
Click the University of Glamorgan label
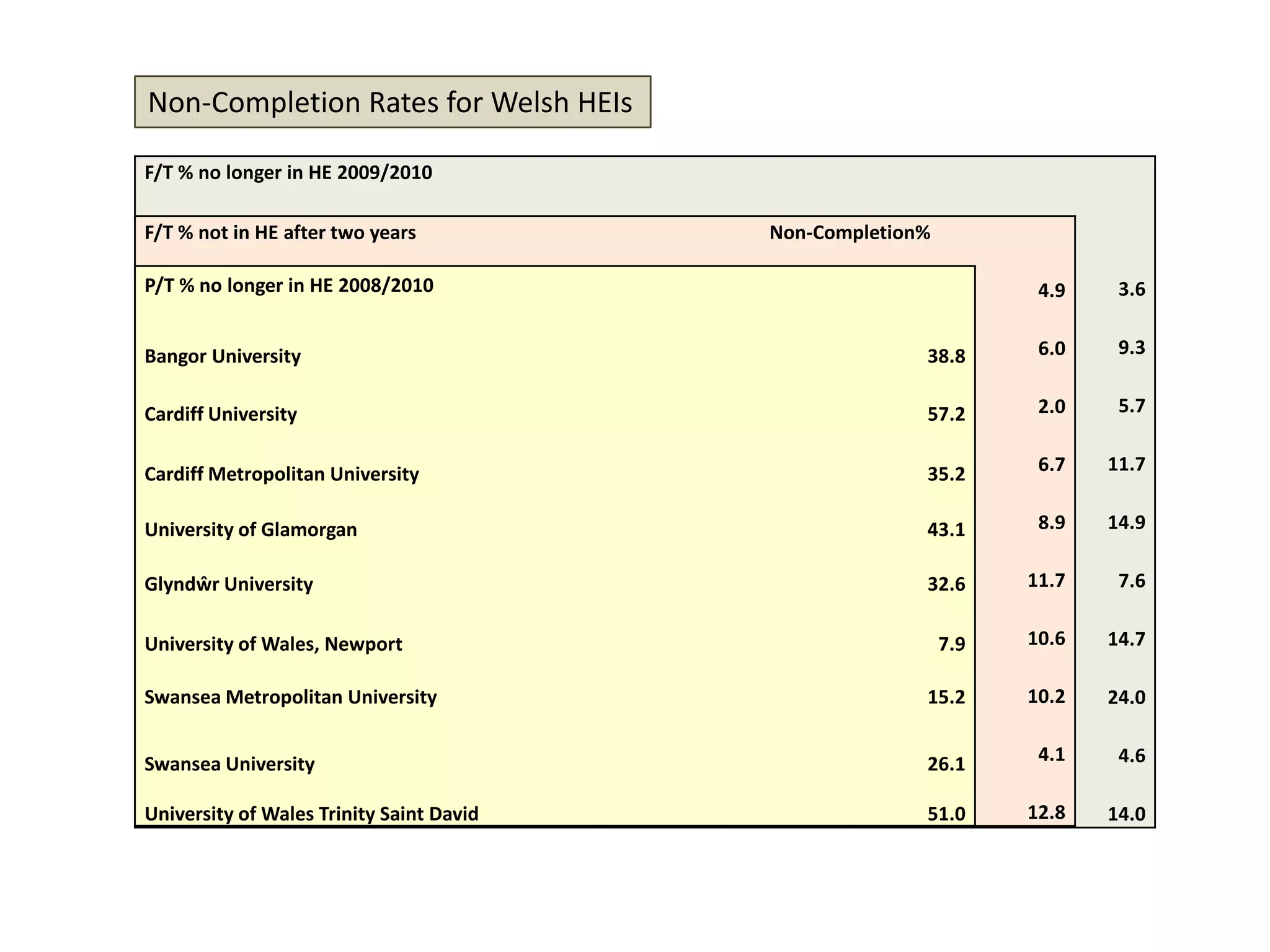[251, 529]
